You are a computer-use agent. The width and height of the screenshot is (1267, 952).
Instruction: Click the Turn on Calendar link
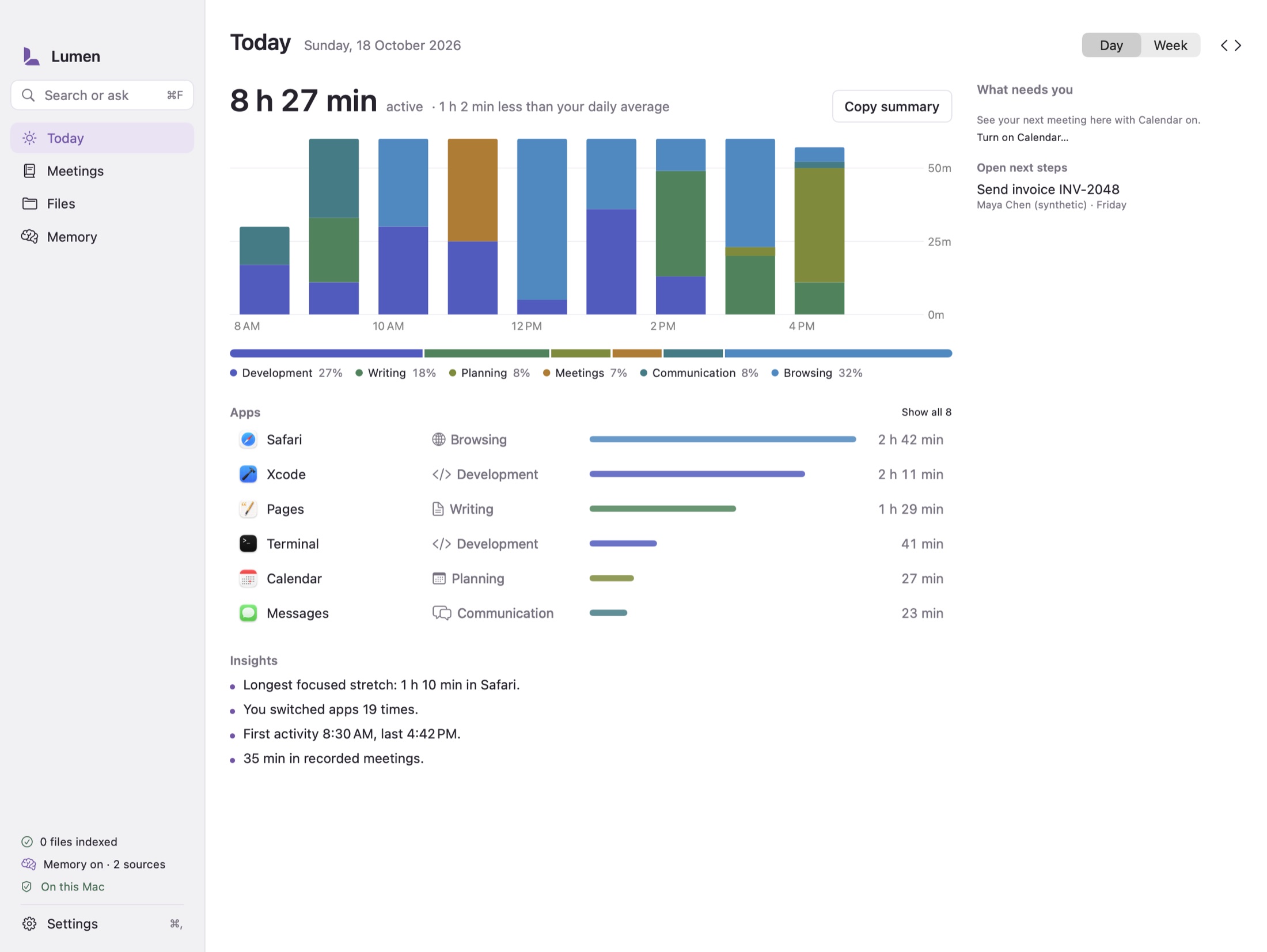[1022, 137]
